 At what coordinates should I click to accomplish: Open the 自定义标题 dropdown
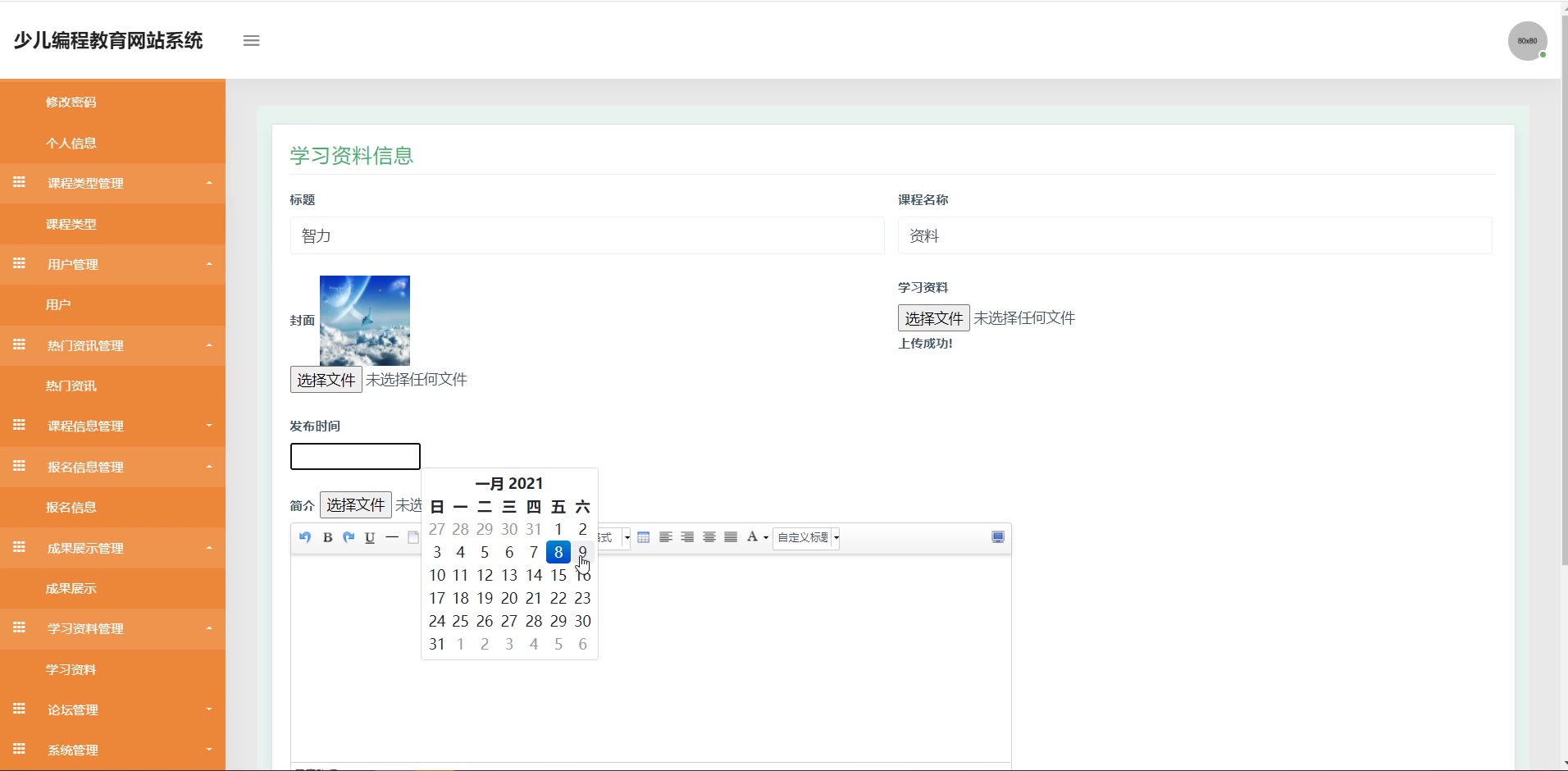tap(807, 538)
